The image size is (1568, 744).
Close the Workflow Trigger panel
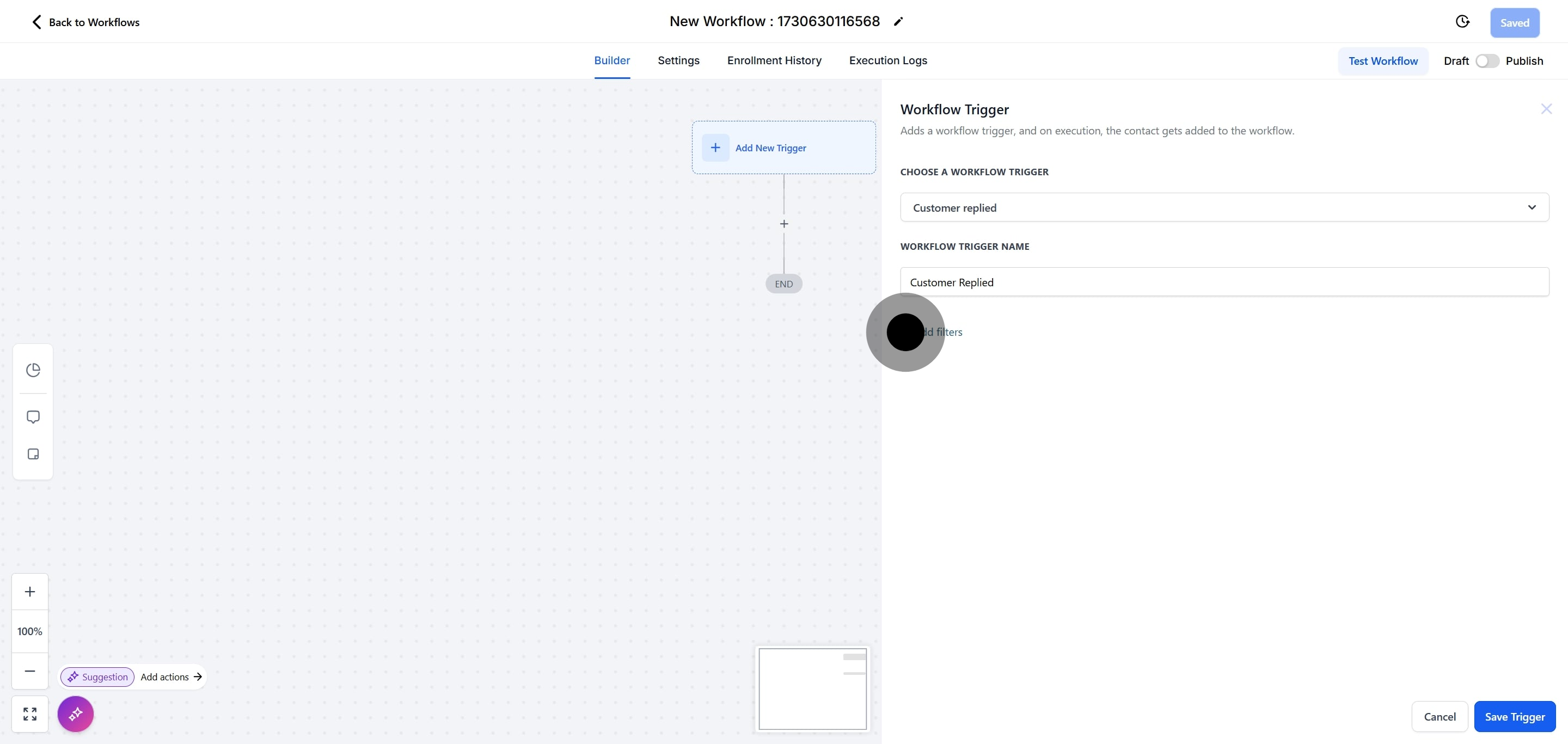tap(1546, 109)
